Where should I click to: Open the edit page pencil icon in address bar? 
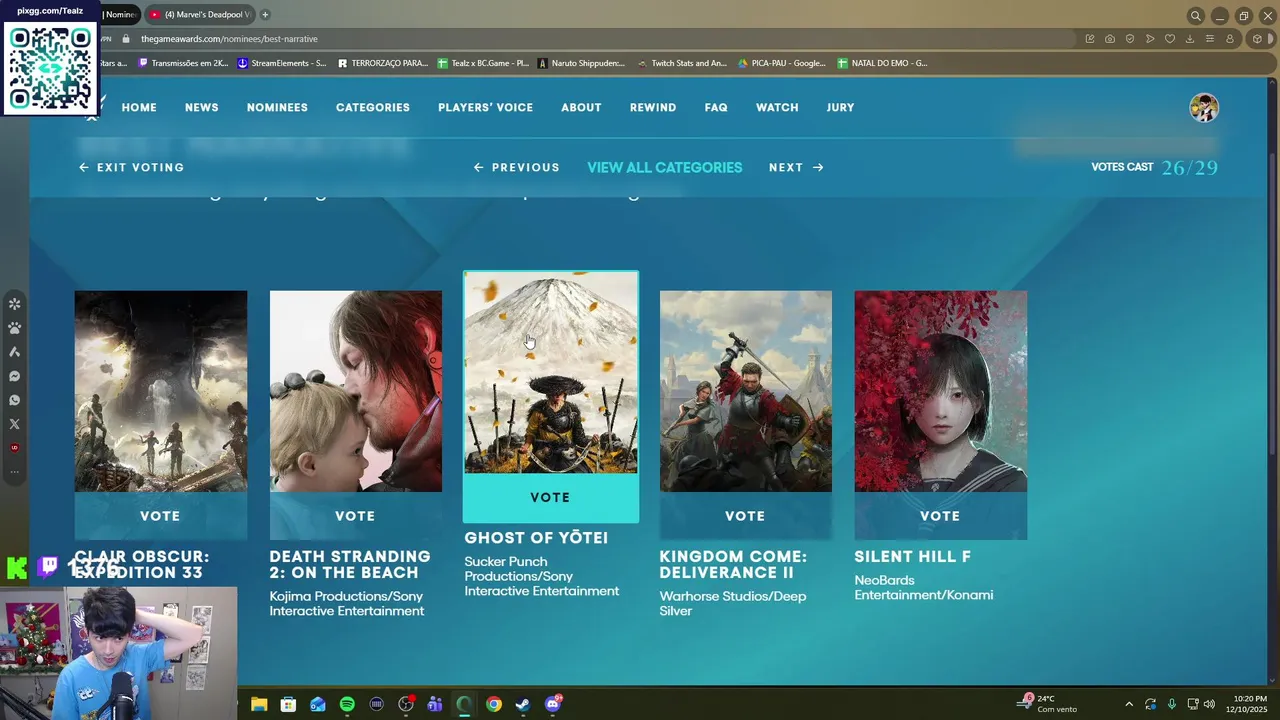(x=1090, y=39)
